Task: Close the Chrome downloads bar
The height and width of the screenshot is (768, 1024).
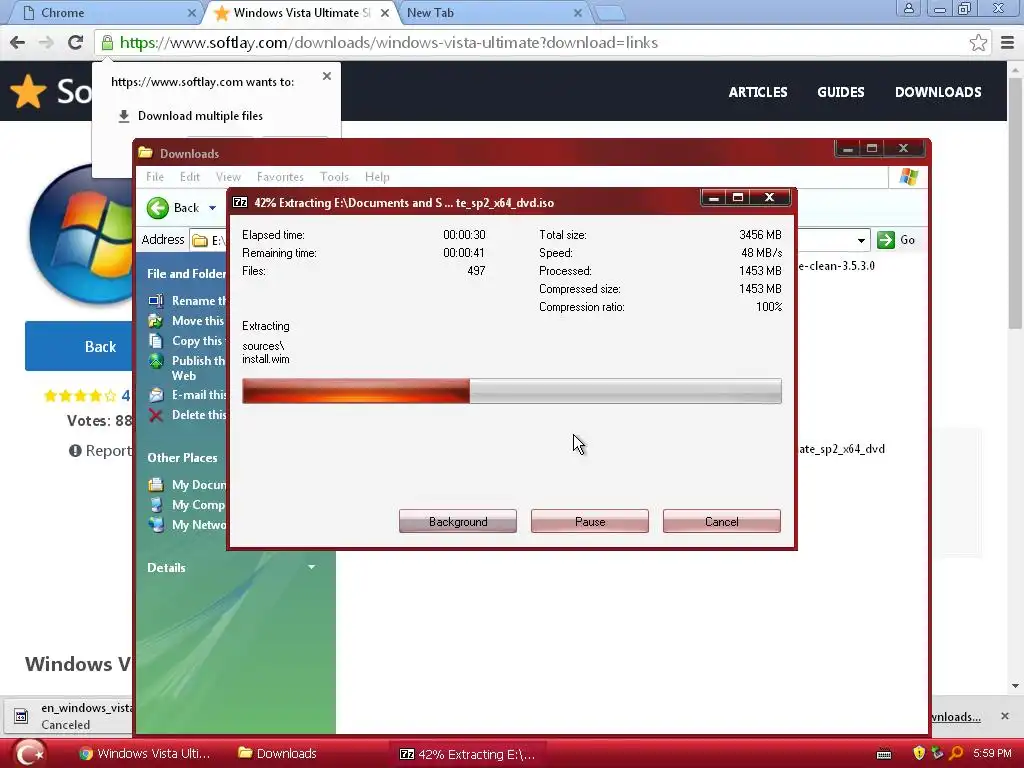Action: click(x=1005, y=716)
